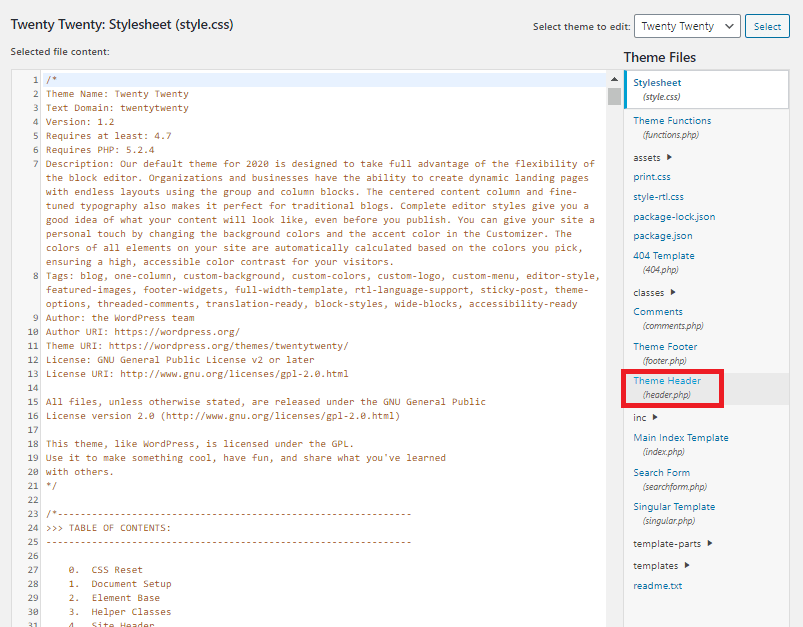This screenshot has height=627, width=803.
Task: Click on line 2 'Theme Name: Twenty Twenty'
Action: tap(117, 94)
